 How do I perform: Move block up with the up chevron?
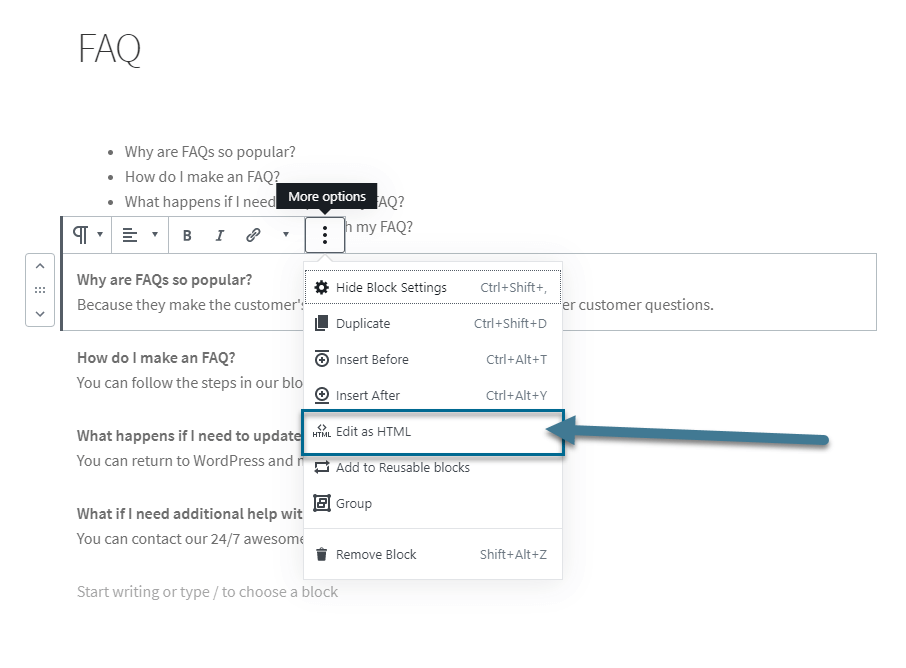(x=39, y=266)
